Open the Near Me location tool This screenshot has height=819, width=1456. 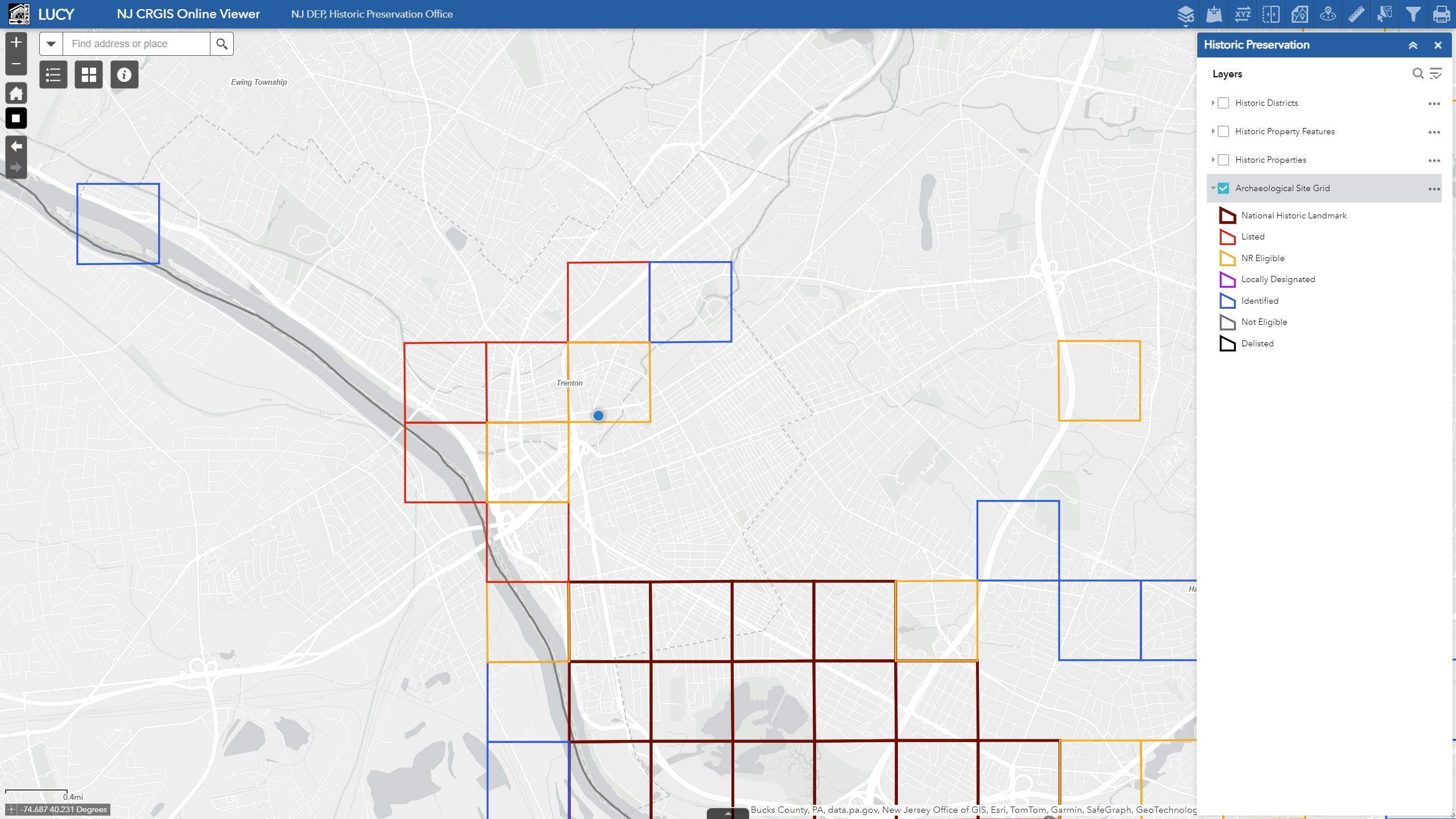(1329, 14)
